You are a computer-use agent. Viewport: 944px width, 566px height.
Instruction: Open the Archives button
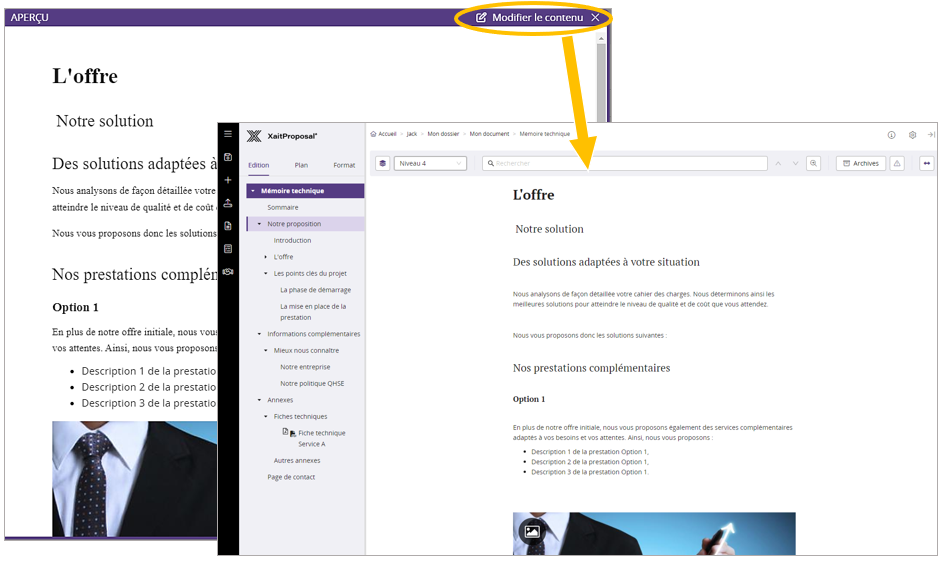tap(860, 163)
